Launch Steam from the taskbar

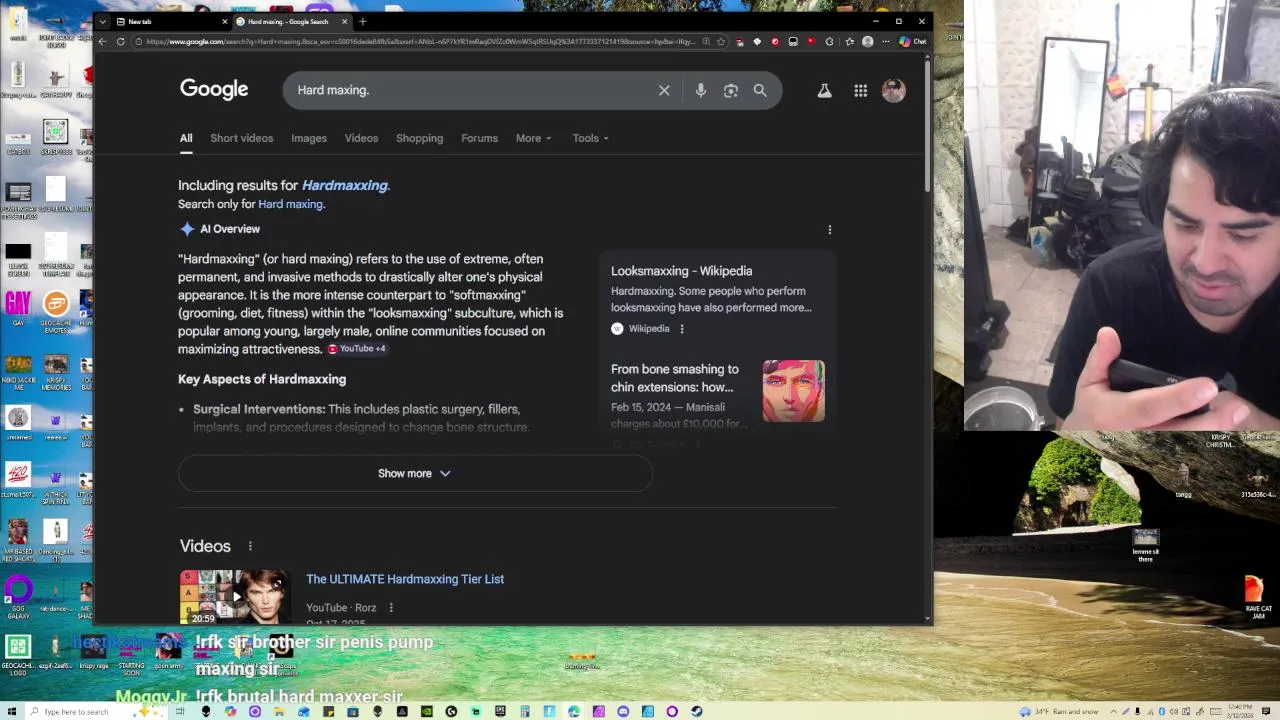click(696, 711)
